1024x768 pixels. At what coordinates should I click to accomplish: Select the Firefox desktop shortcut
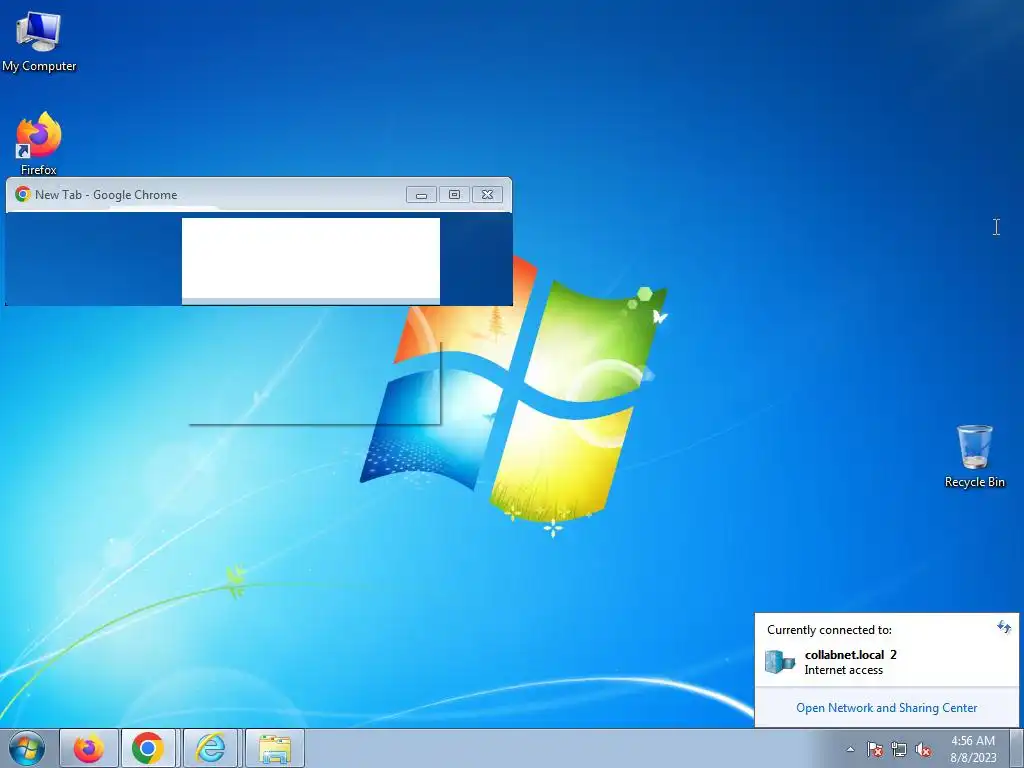click(x=39, y=144)
